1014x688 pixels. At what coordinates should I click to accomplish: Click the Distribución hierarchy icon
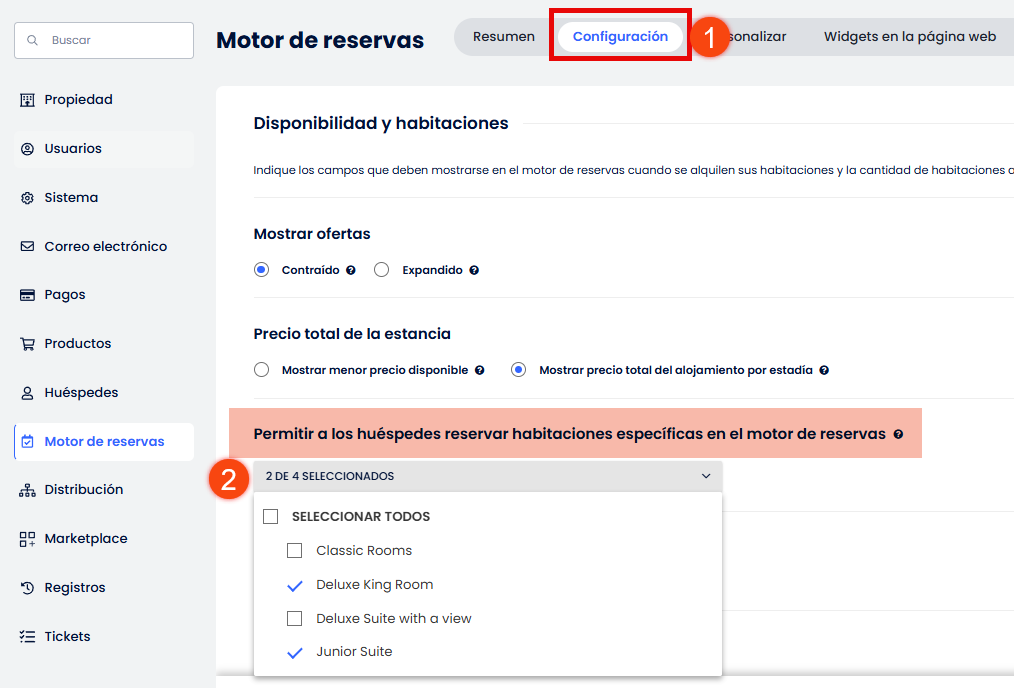pyautogui.click(x=27, y=490)
